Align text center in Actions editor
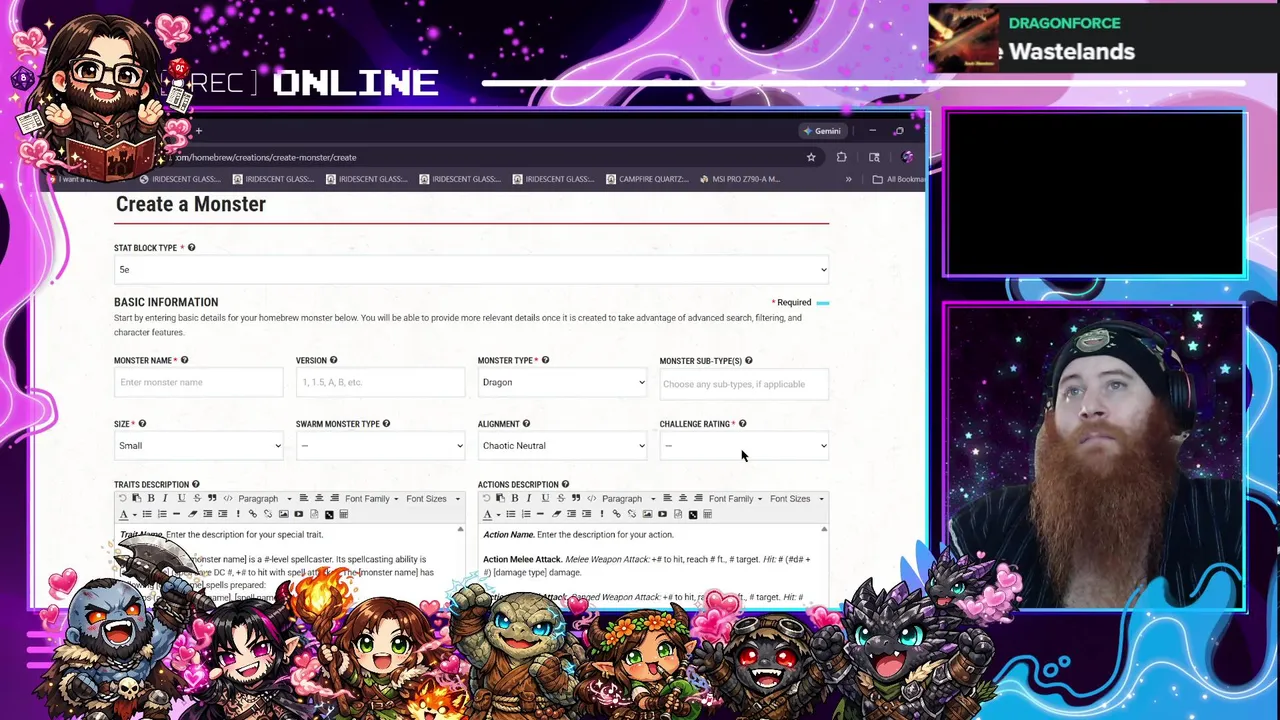Screen dimensions: 1280x720 pos(683,498)
